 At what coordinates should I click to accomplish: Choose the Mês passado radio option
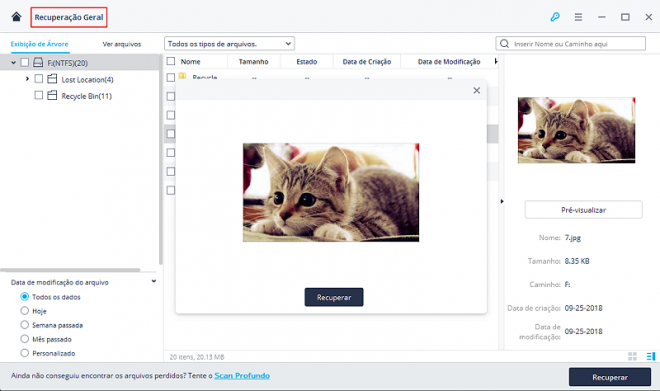(25, 339)
